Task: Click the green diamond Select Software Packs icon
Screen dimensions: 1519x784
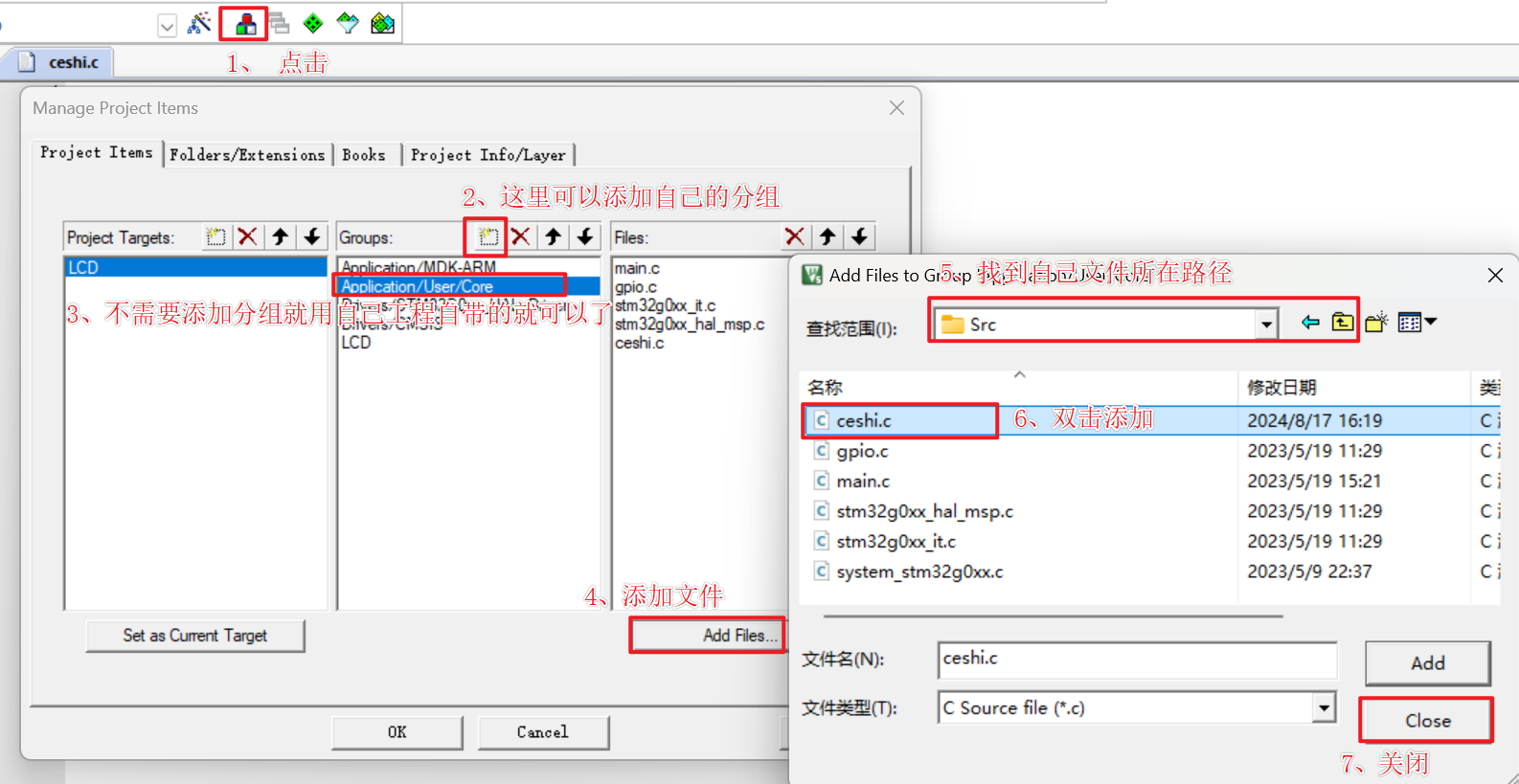Action: [x=313, y=24]
